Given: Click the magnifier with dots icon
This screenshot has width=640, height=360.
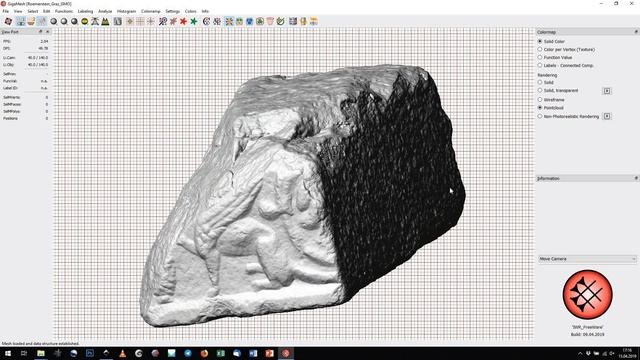Looking at the screenshot, I should (x=163, y=21).
